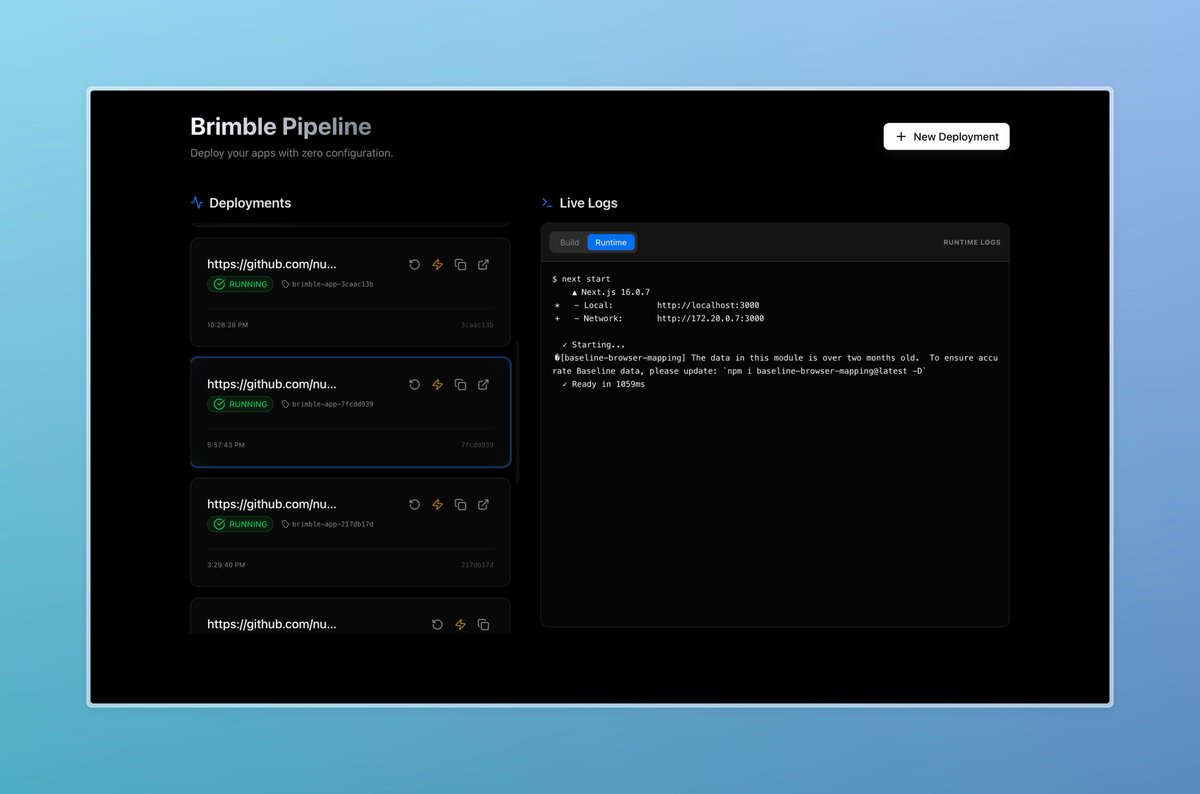This screenshot has height=794, width=1200.
Task: Click the 5:57:43 PM timestamp
Action: pos(226,445)
